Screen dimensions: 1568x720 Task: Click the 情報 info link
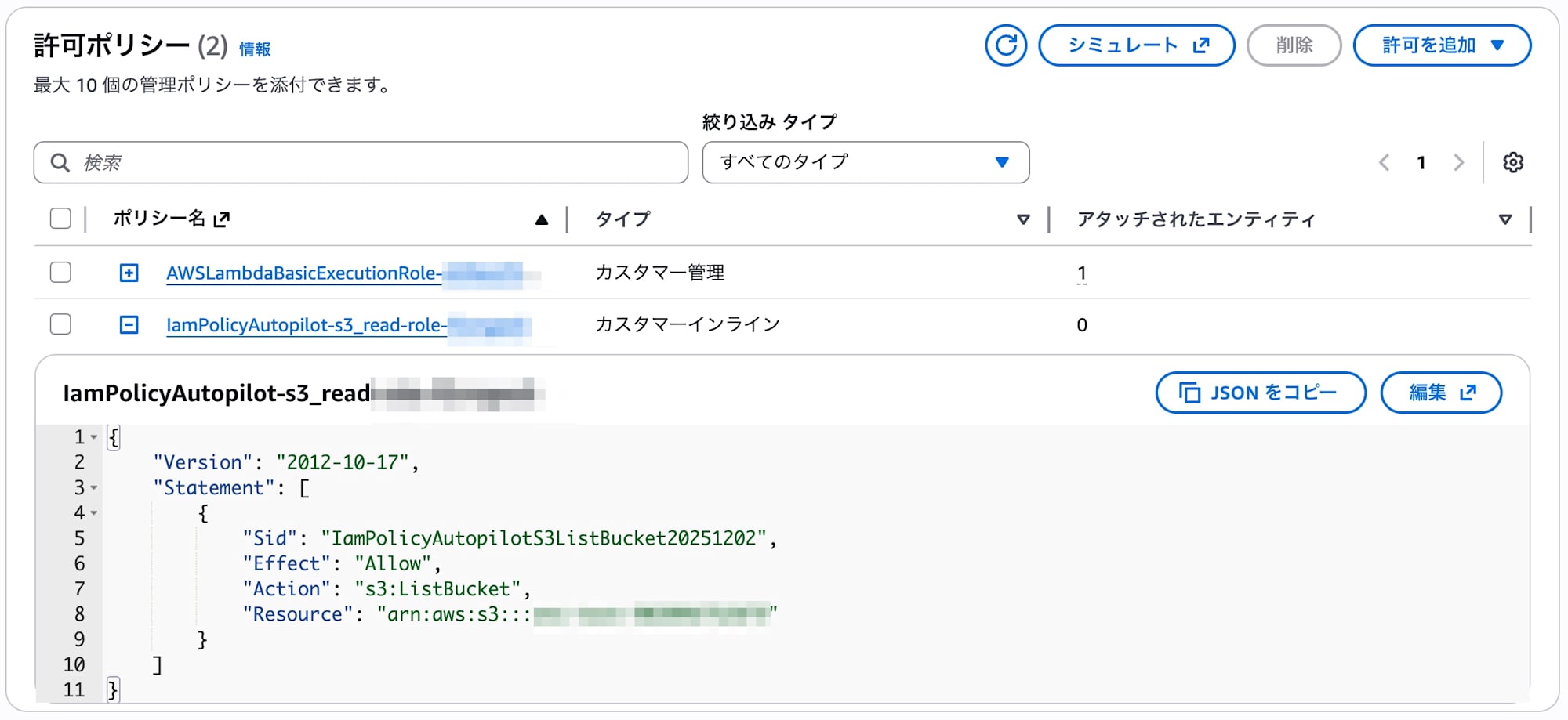255,49
